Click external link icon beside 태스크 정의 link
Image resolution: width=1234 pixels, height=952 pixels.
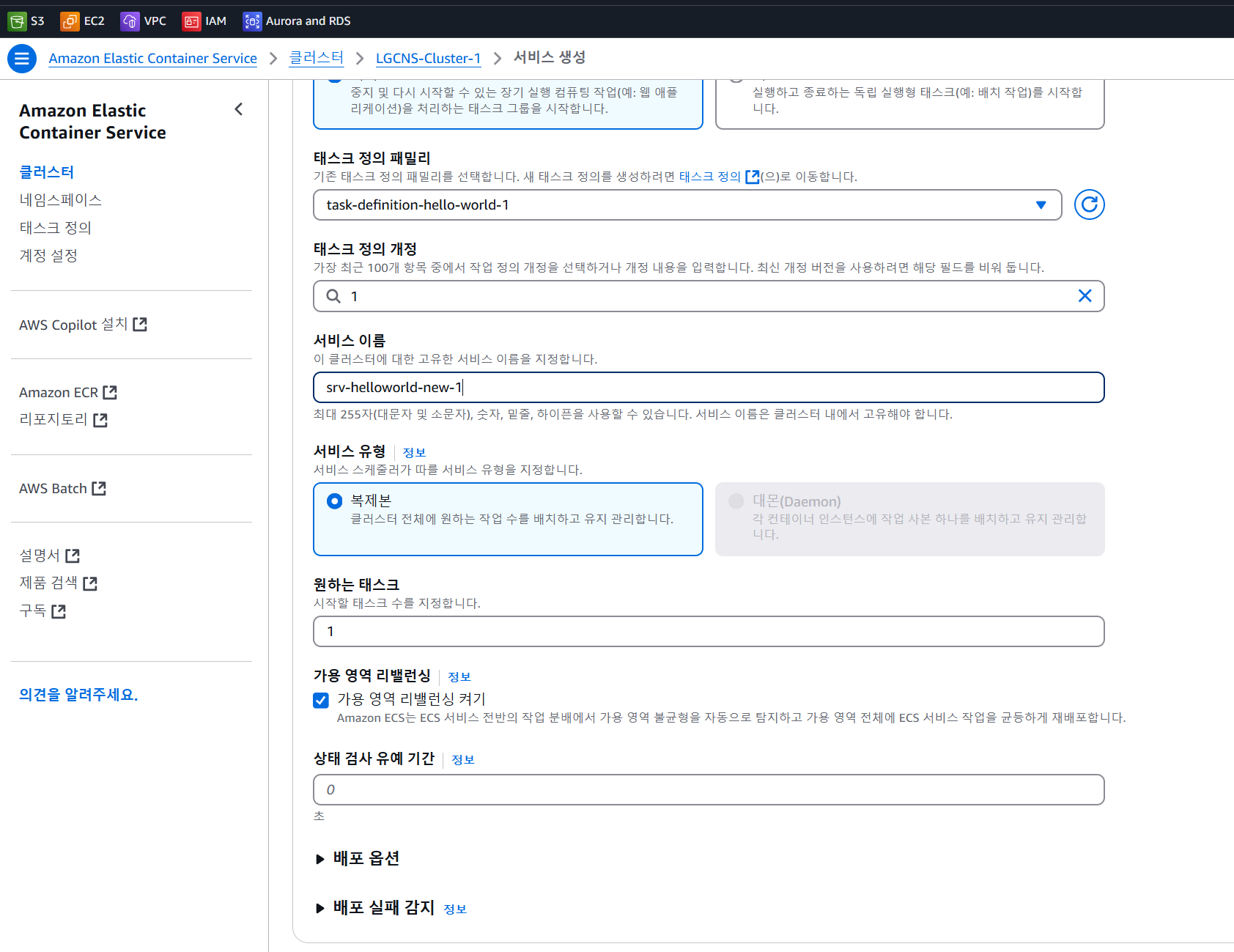tap(752, 177)
